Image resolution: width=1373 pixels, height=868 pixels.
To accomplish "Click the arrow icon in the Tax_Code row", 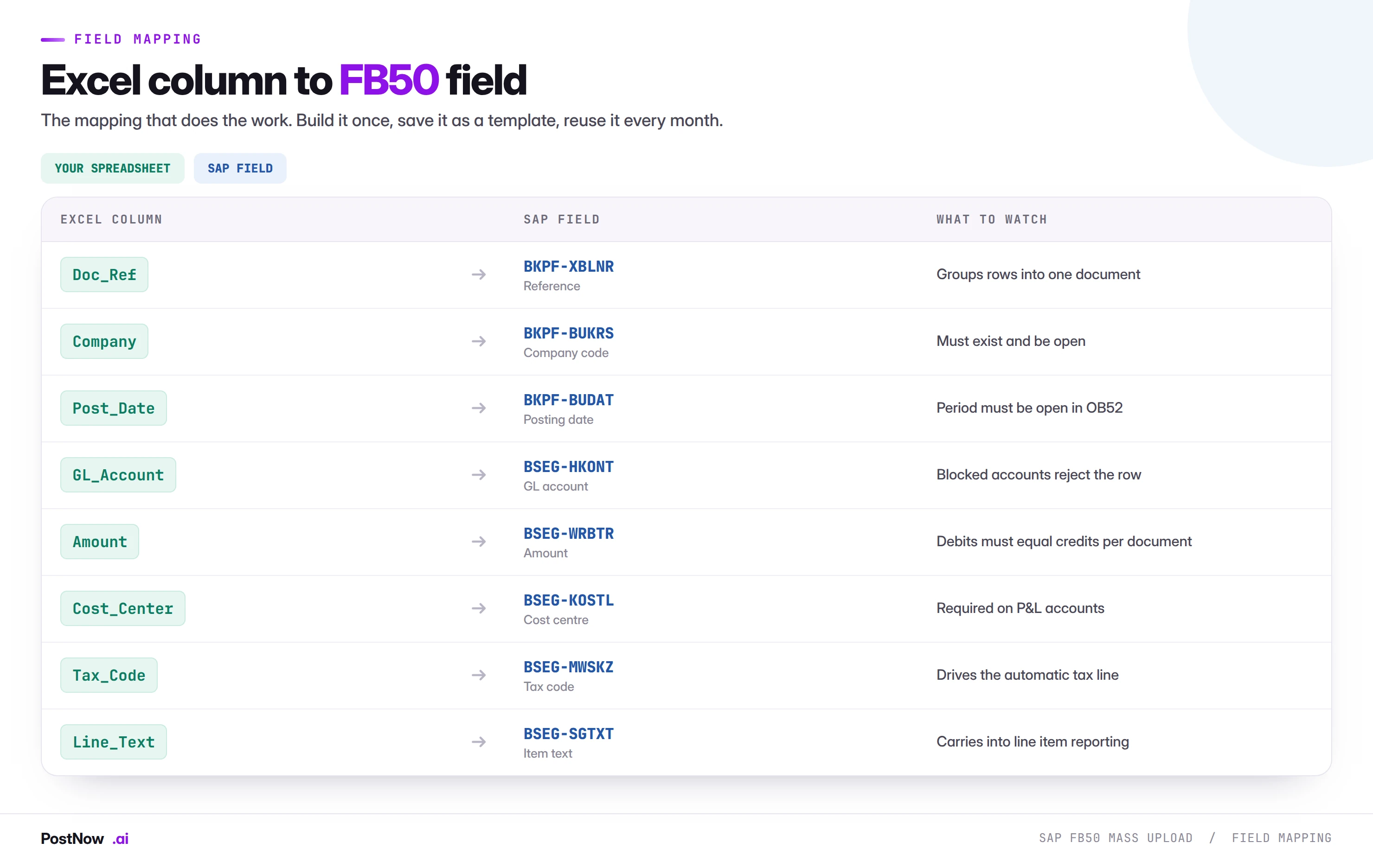I will (479, 675).
